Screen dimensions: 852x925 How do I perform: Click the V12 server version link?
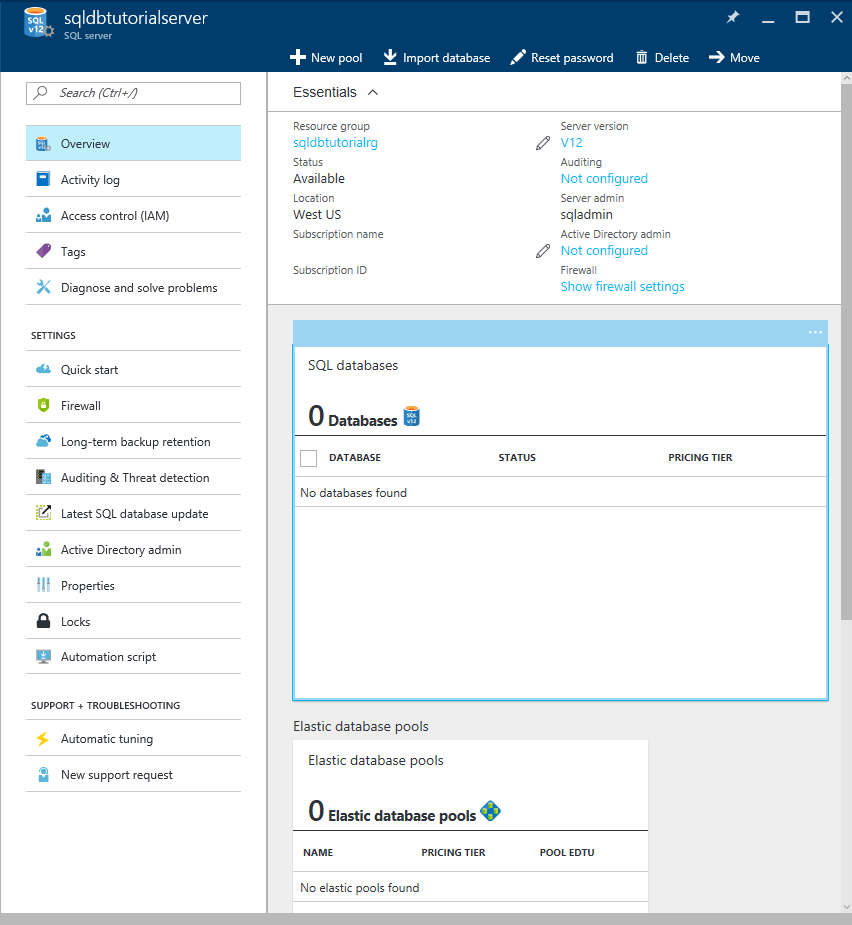[571, 143]
